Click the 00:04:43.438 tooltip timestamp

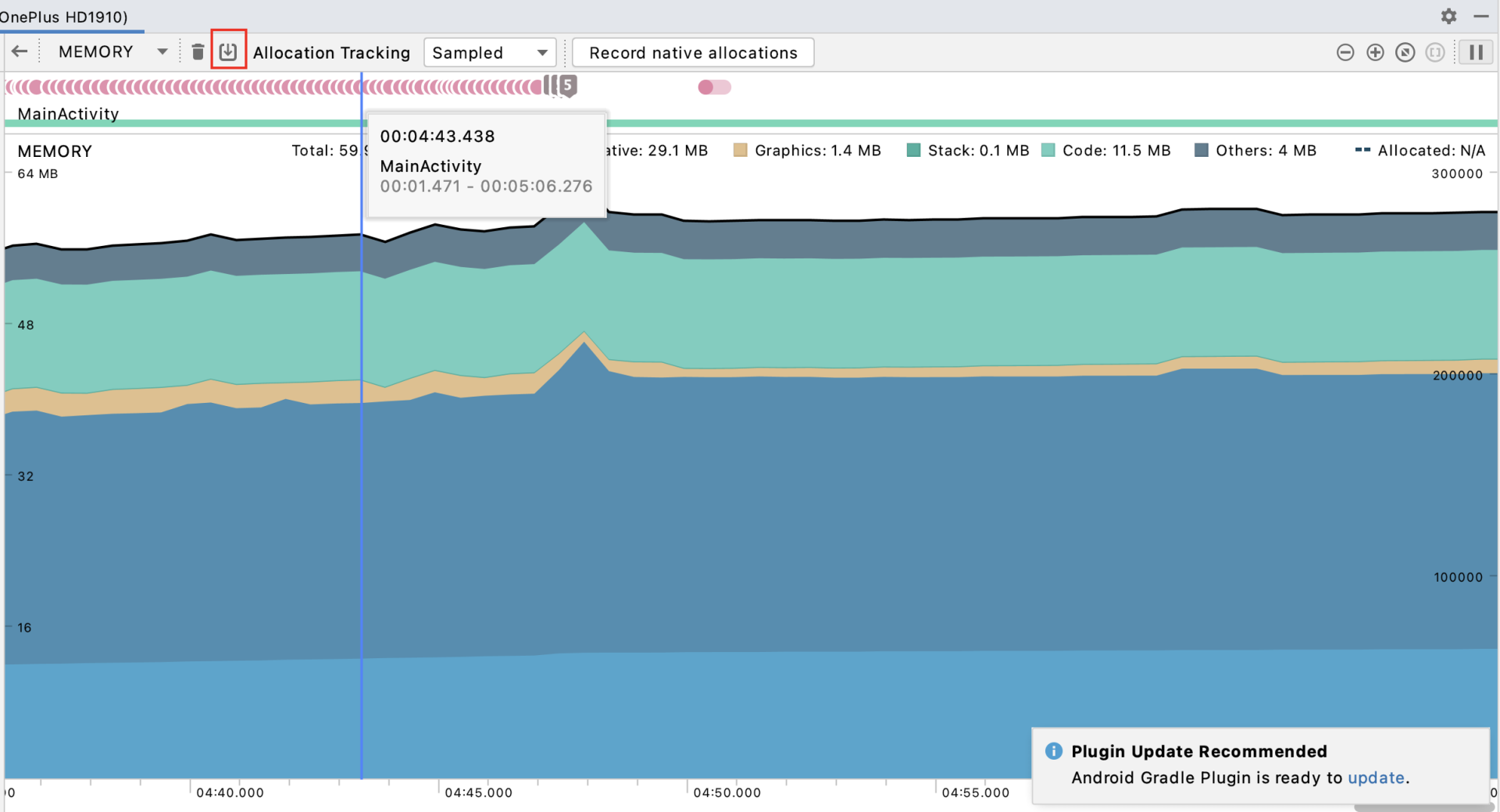click(x=437, y=136)
